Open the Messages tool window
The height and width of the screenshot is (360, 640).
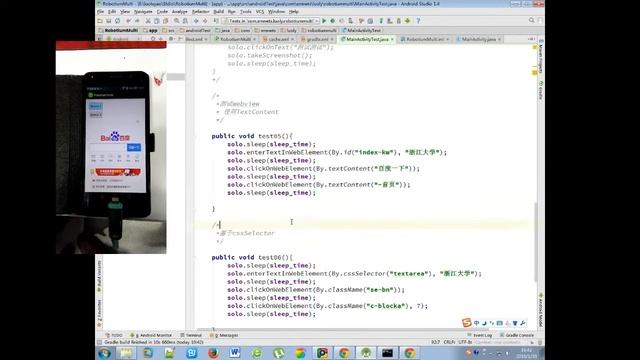coord(224,335)
